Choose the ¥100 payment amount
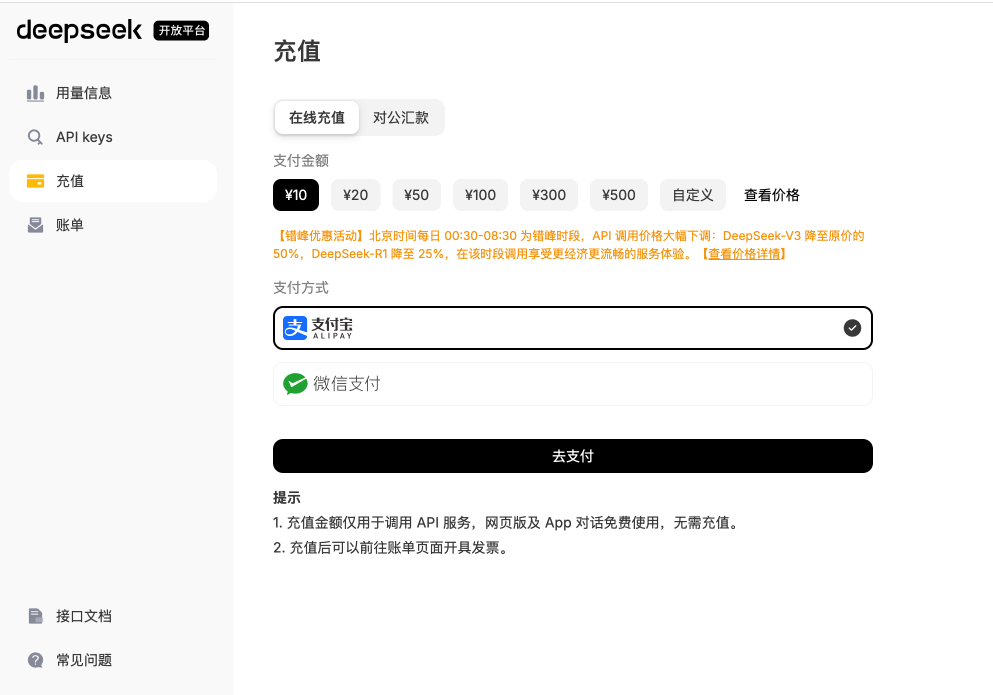 click(x=480, y=195)
